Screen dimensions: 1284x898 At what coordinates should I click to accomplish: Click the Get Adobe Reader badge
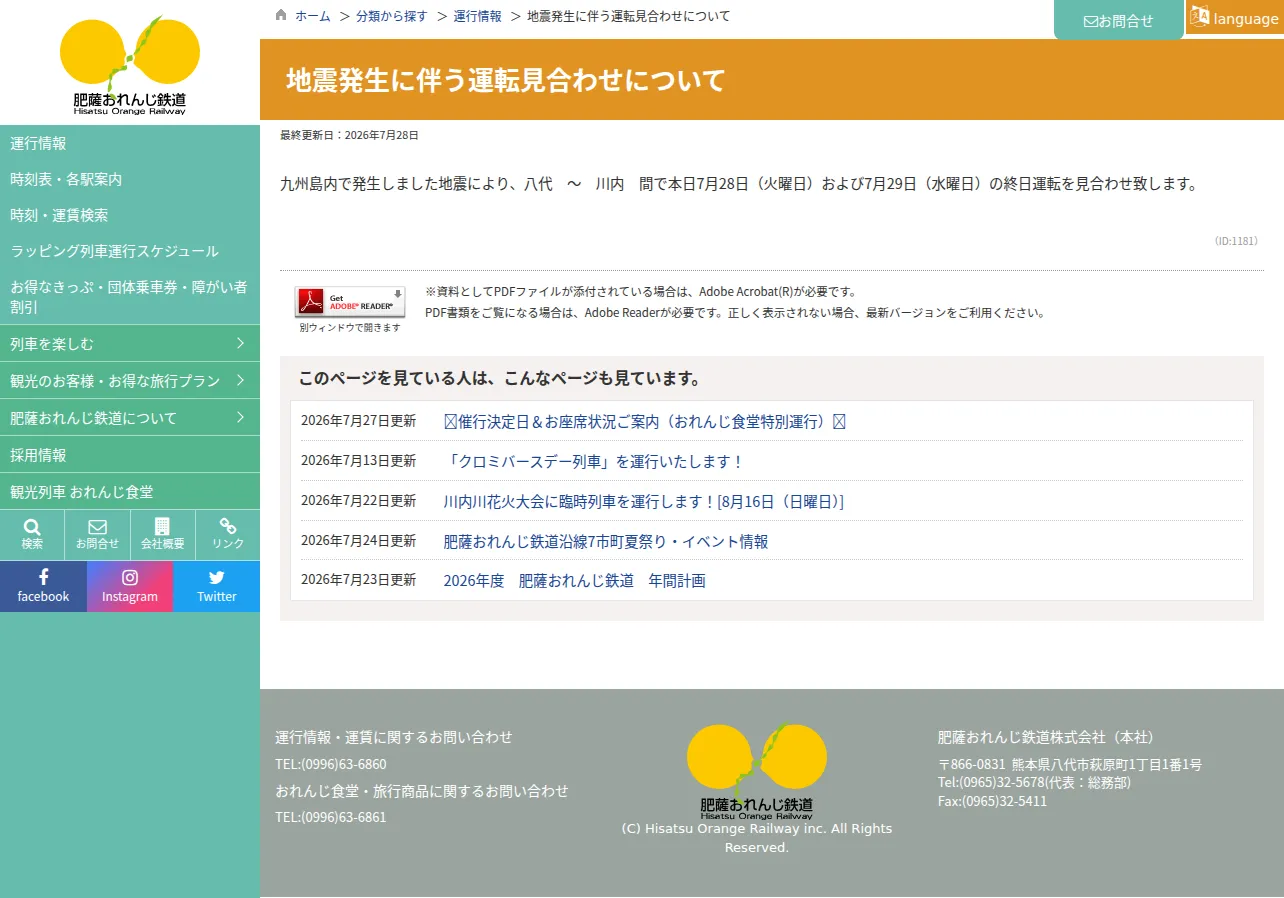pyautogui.click(x=350, y=302)
